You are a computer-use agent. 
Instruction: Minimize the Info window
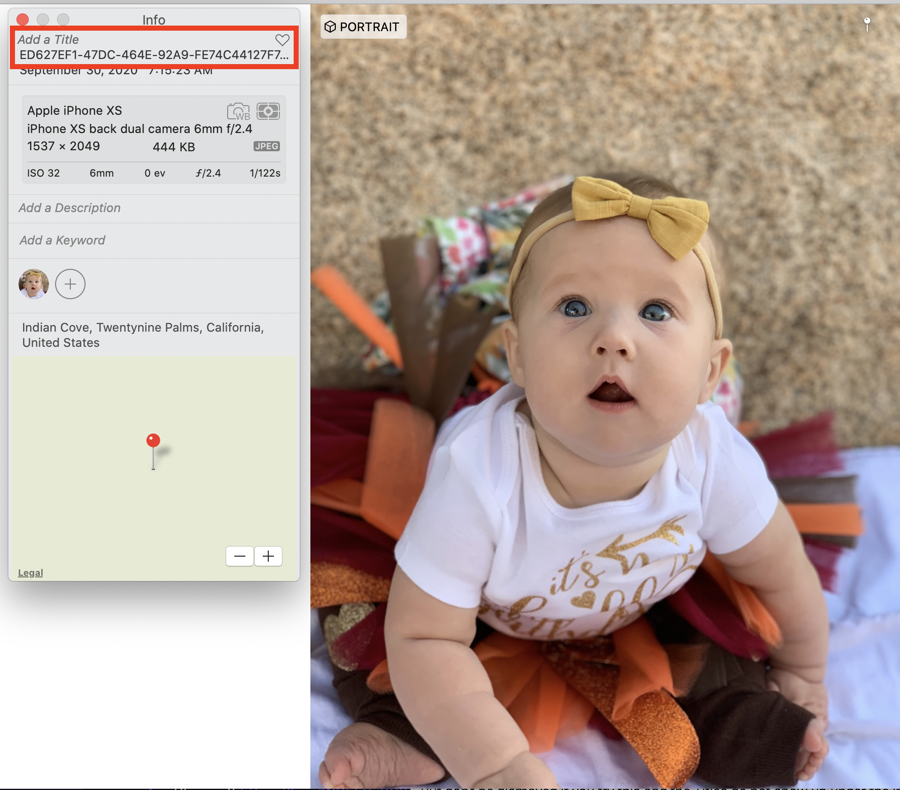43,20
